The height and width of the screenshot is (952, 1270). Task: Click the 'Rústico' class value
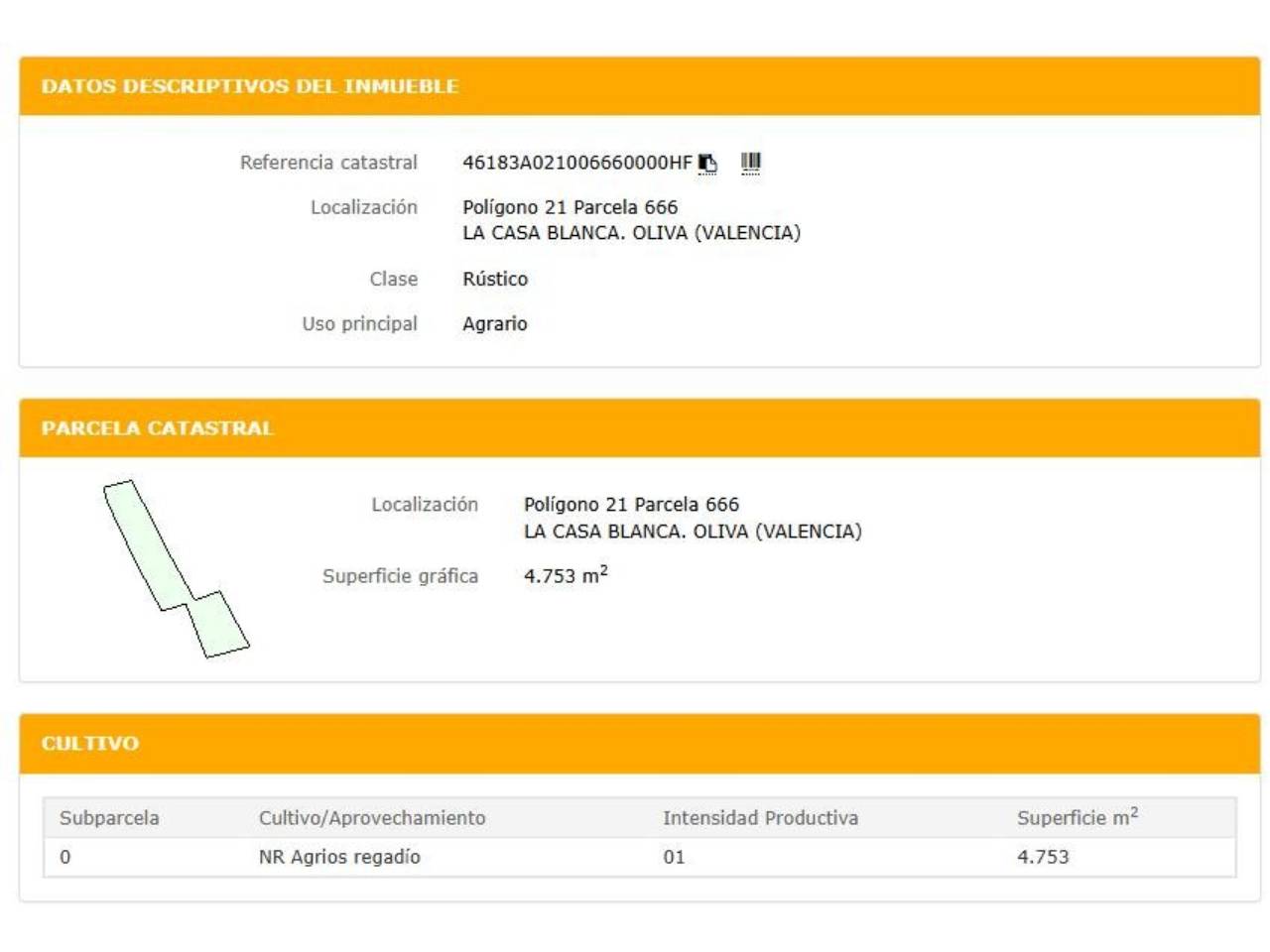[x=495, y=279]
